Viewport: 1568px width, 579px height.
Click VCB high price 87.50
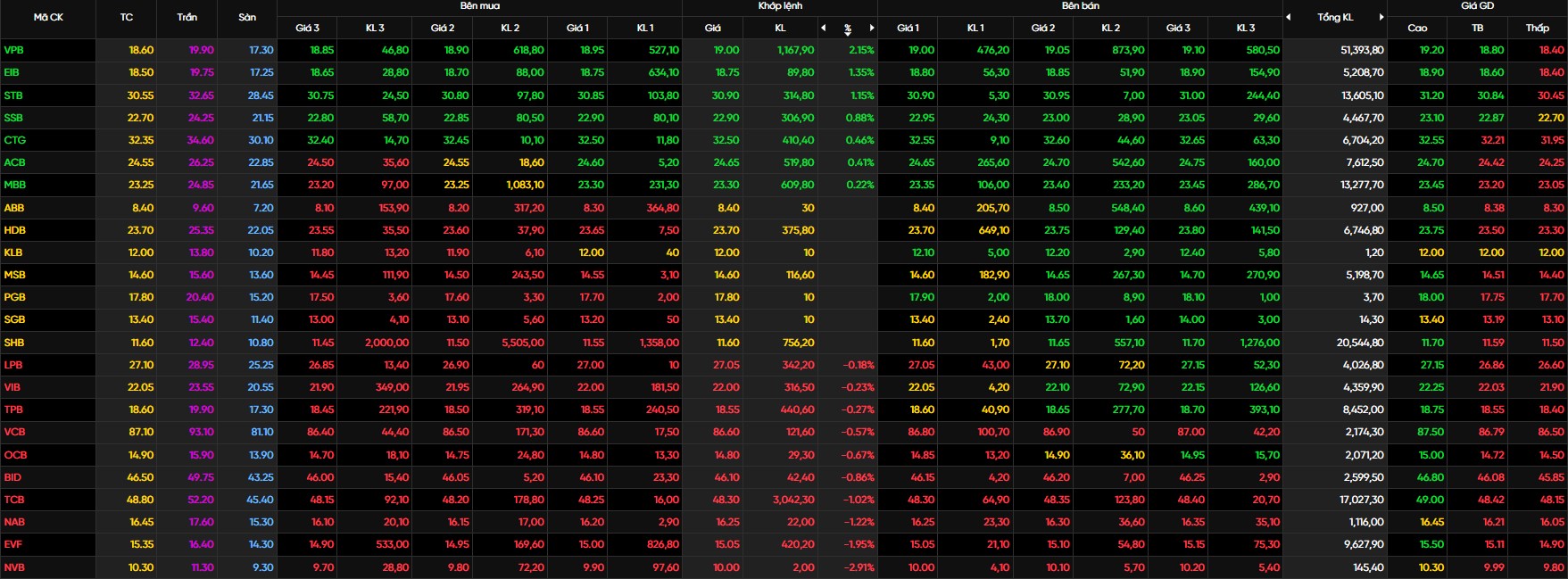tap(1431, 432)
